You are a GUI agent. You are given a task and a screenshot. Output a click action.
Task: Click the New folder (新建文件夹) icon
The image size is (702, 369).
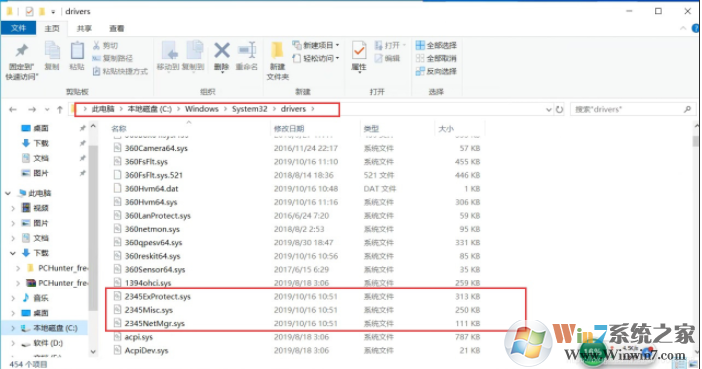tap(277, 51)
